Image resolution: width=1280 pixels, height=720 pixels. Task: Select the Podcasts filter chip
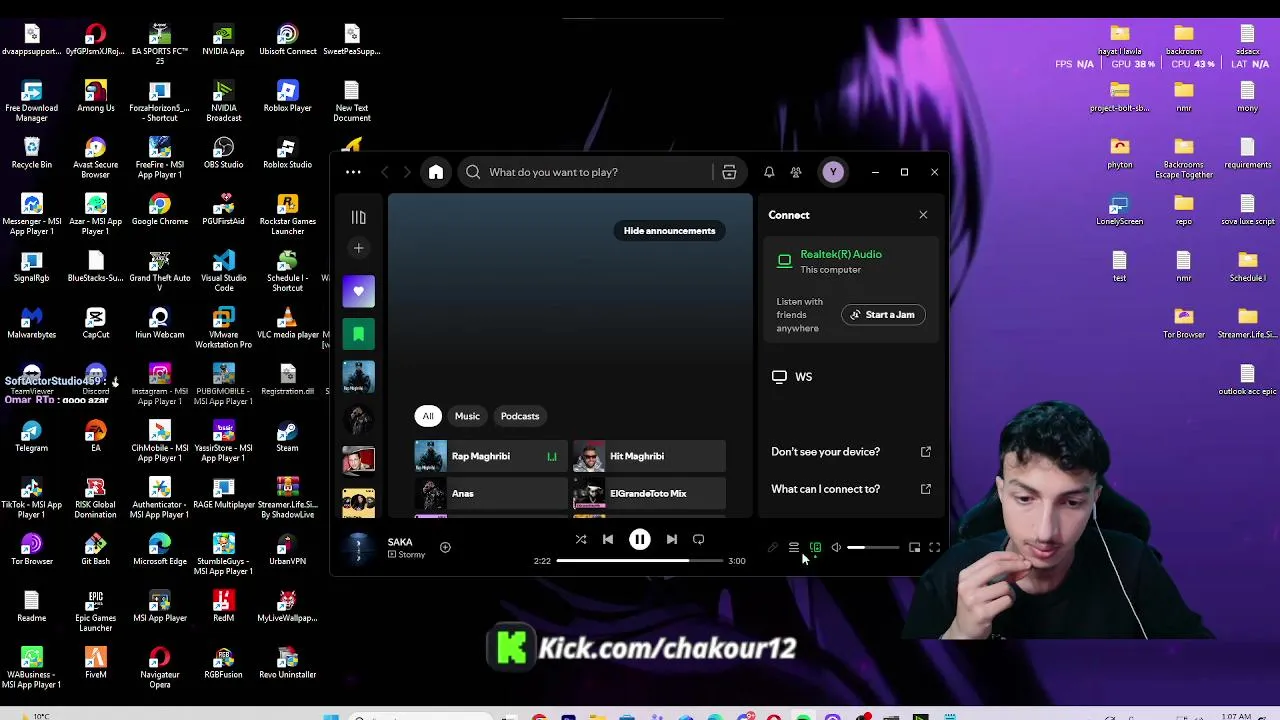coord(520,416)
